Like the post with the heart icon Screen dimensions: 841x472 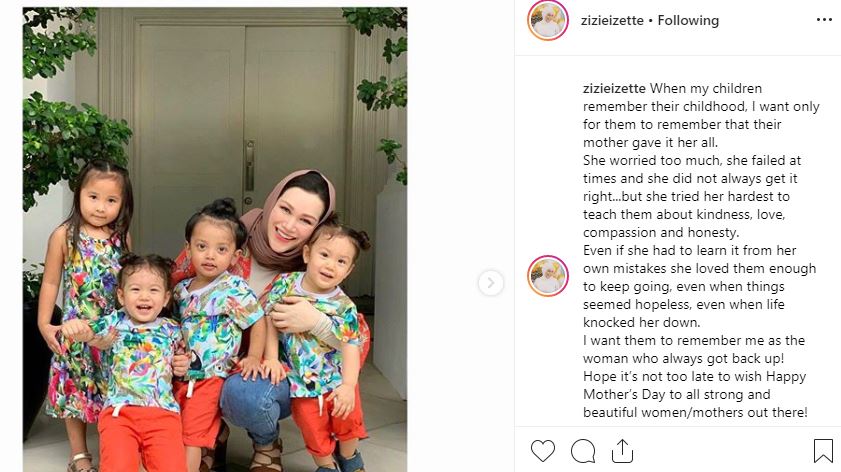point(542,451)
